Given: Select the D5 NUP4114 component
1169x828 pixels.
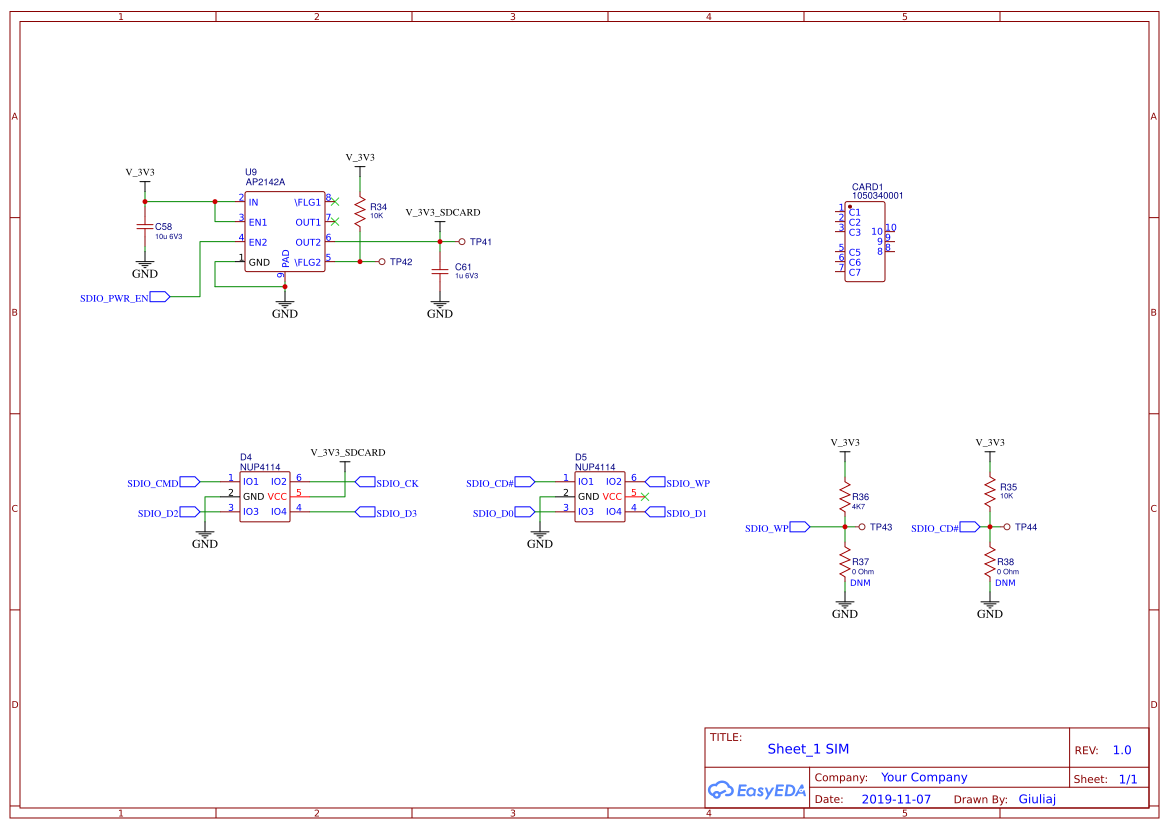Looking at the screenshot, I should tap(599, 496).
